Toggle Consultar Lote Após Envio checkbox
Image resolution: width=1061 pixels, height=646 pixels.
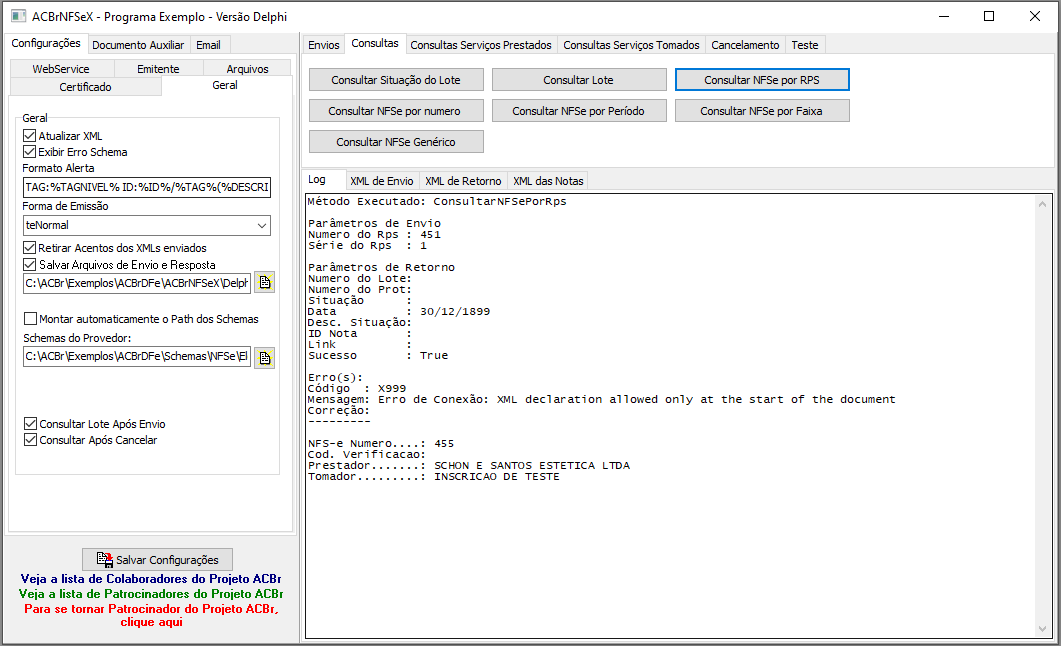(x=30, y=424)
